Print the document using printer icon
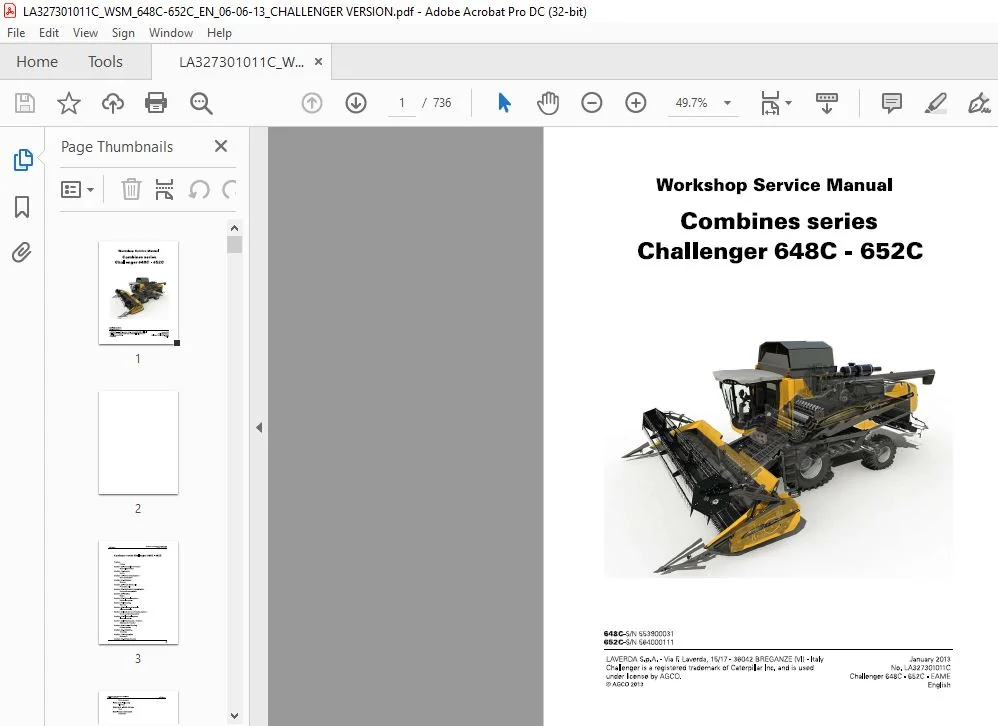This screenshot has width=998, height=726. pyautogui.click(x=156, y=103)
